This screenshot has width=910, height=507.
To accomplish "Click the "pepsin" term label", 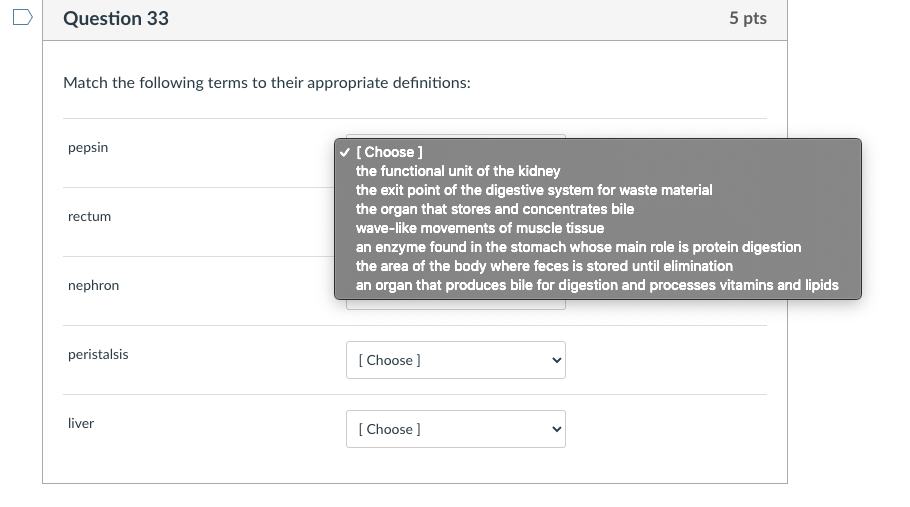I will click(88, 148).
